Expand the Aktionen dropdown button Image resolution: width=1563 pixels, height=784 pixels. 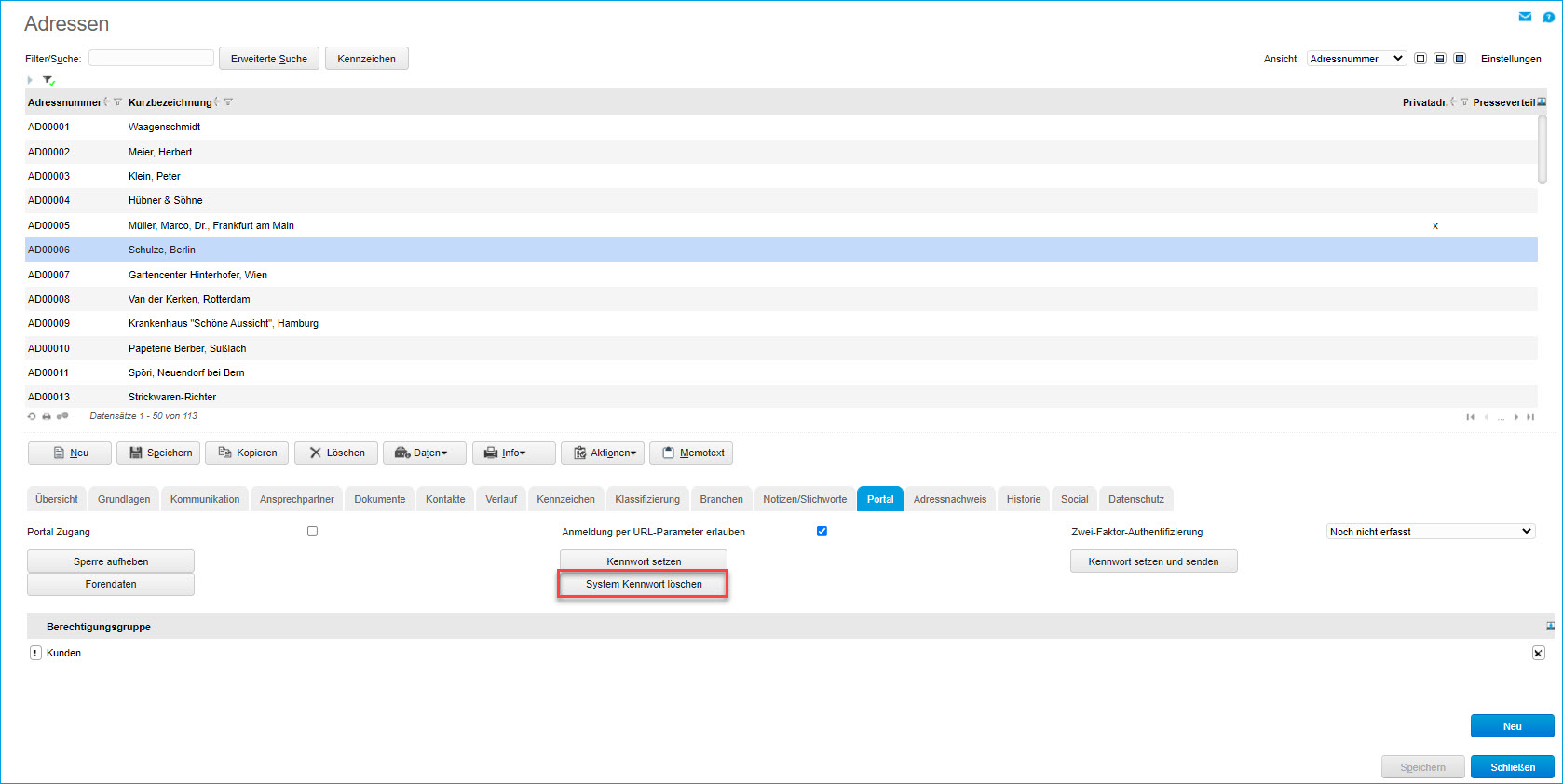click(x=603, y=453)
